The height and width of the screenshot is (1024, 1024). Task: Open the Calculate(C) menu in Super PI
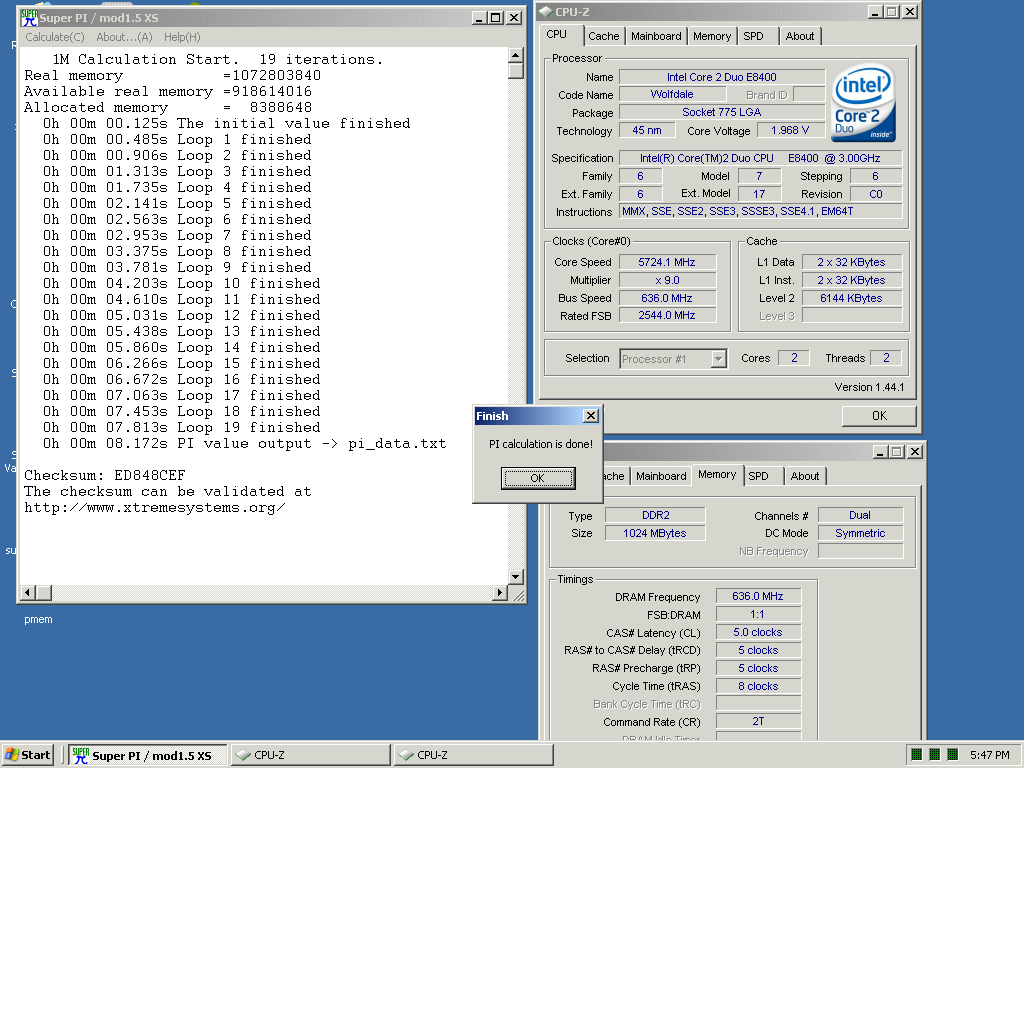pyautogui.click(x=55, y=37)
